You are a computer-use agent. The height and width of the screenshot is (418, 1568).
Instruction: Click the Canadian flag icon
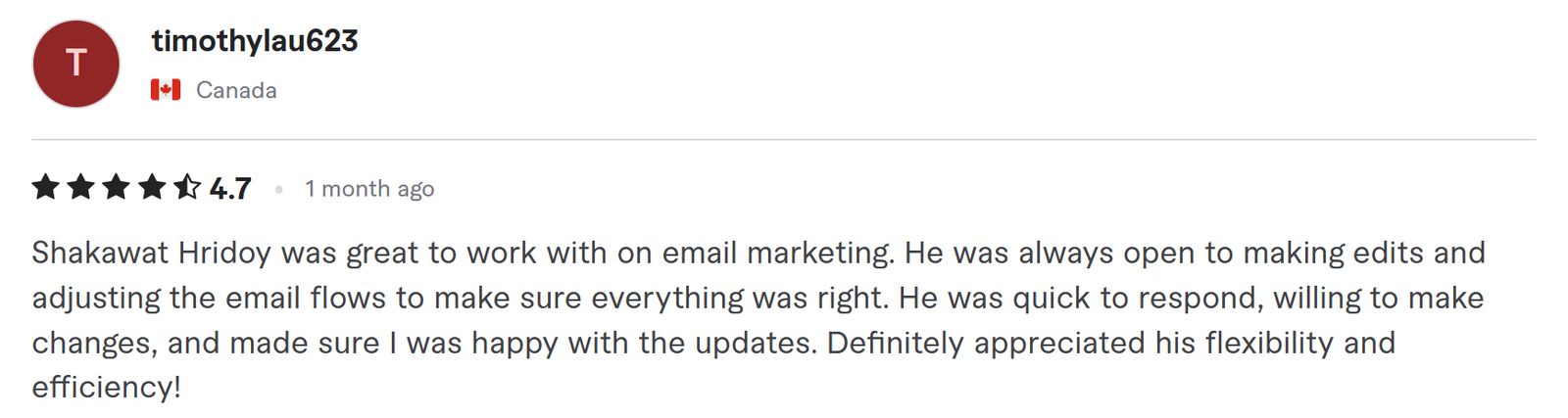point(166,90)
